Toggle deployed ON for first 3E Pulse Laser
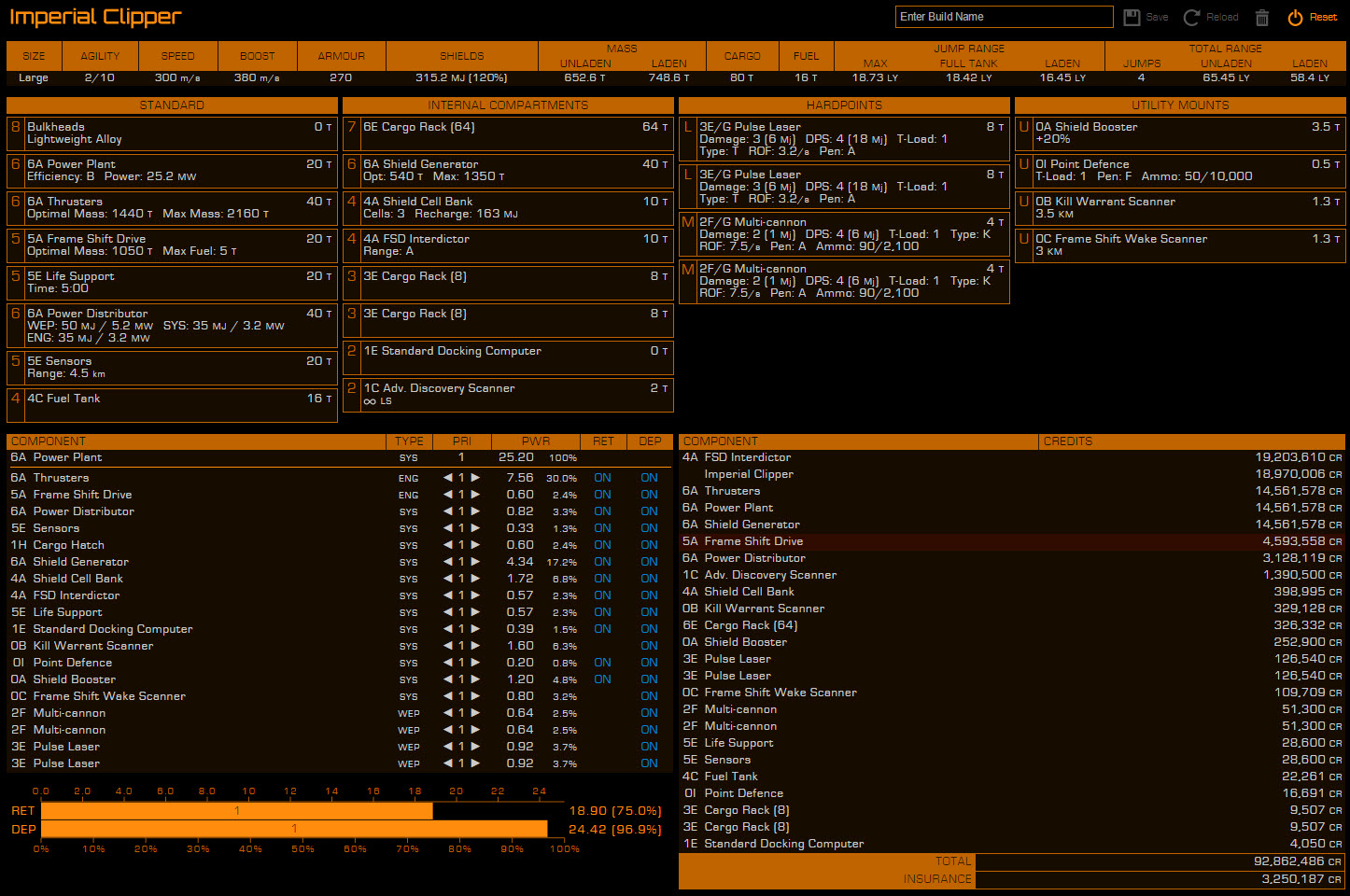Image resolution: width=1350 pixels, height=896 pixels. tap(649, 747)
